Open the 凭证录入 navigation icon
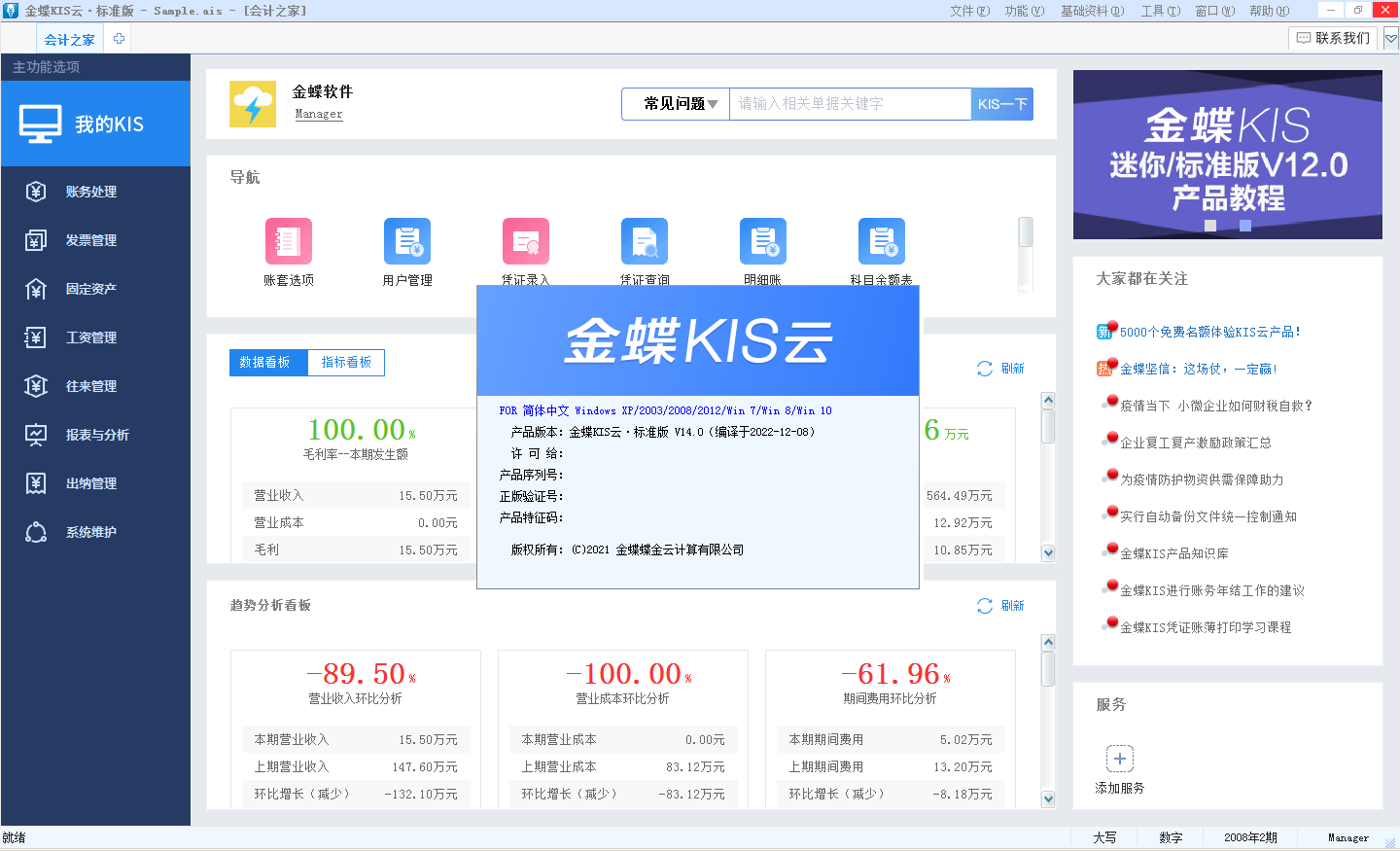 [526, 241]
